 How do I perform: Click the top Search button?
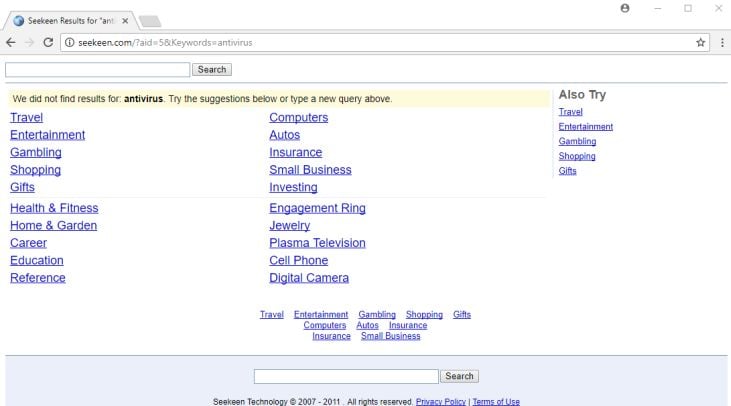pos(212,69)
